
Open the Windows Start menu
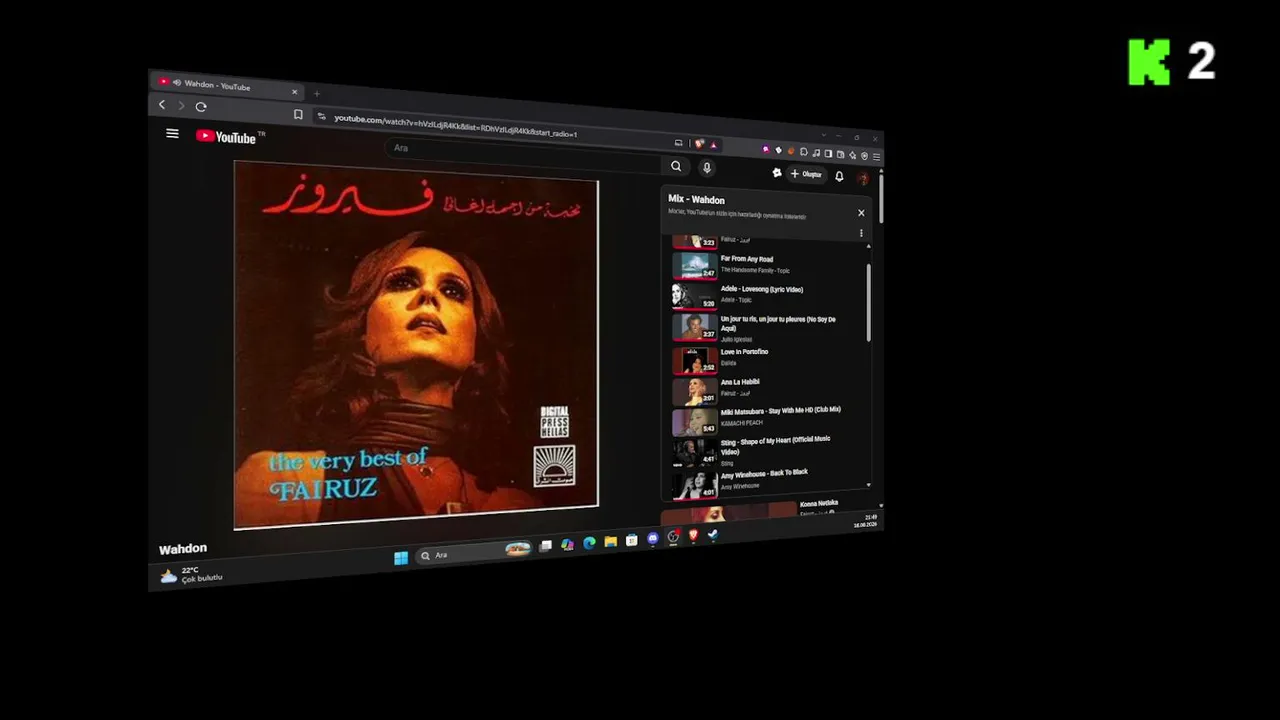coord(401,558)
